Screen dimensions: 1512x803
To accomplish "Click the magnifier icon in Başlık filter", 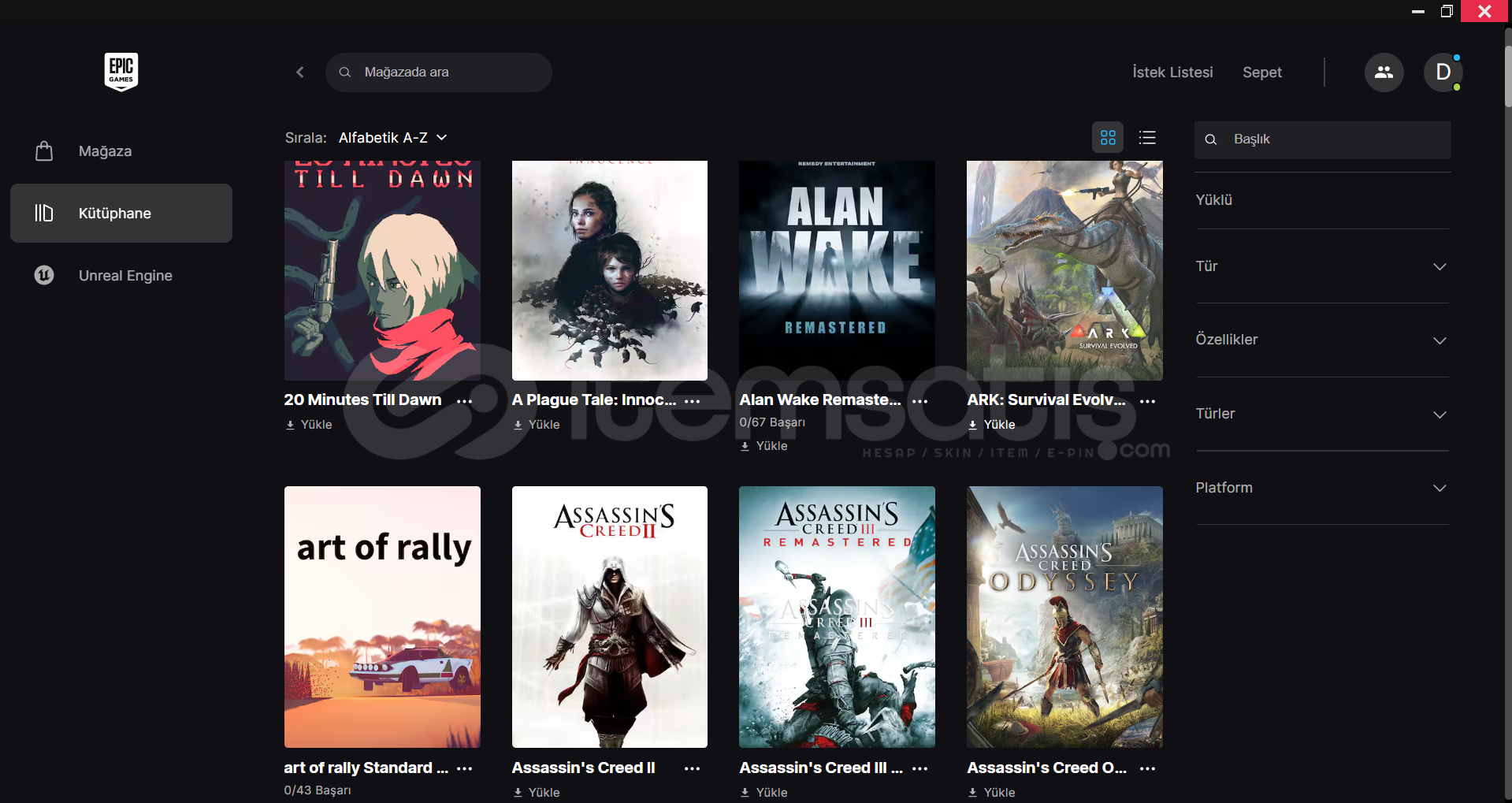I will (x=1211, y=139).
